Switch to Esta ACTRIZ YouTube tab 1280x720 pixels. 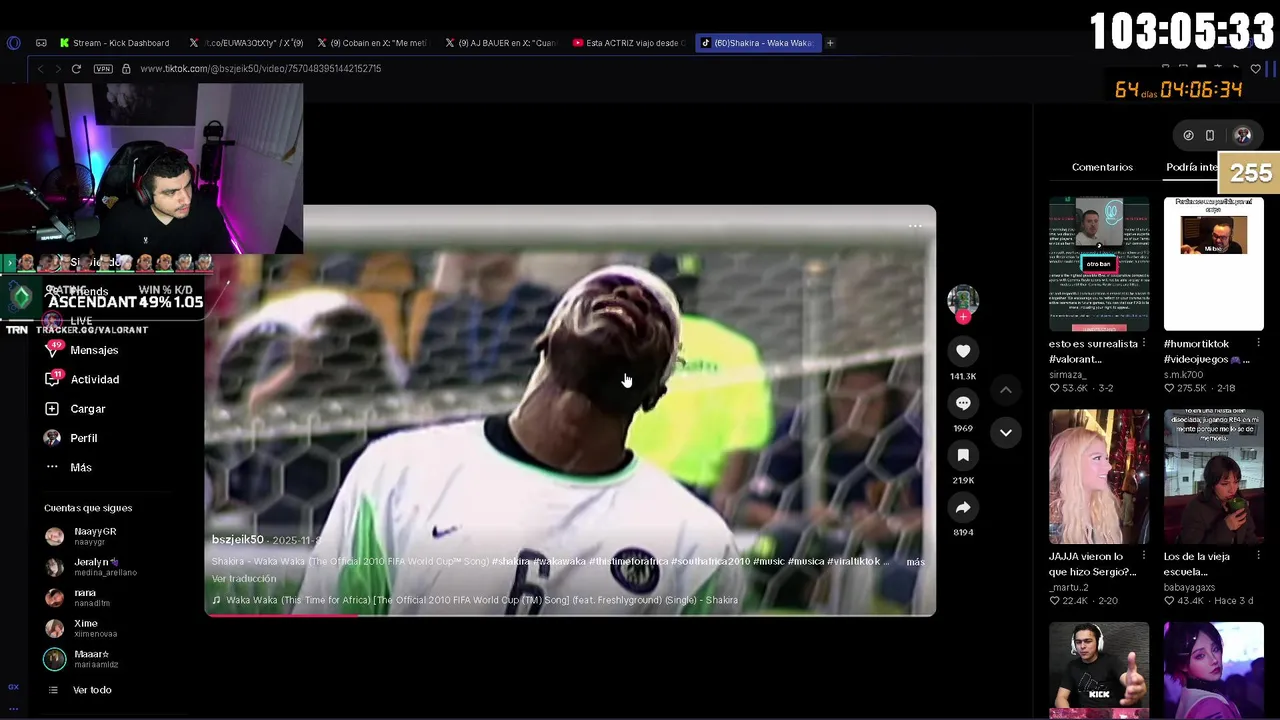[629, 43]
